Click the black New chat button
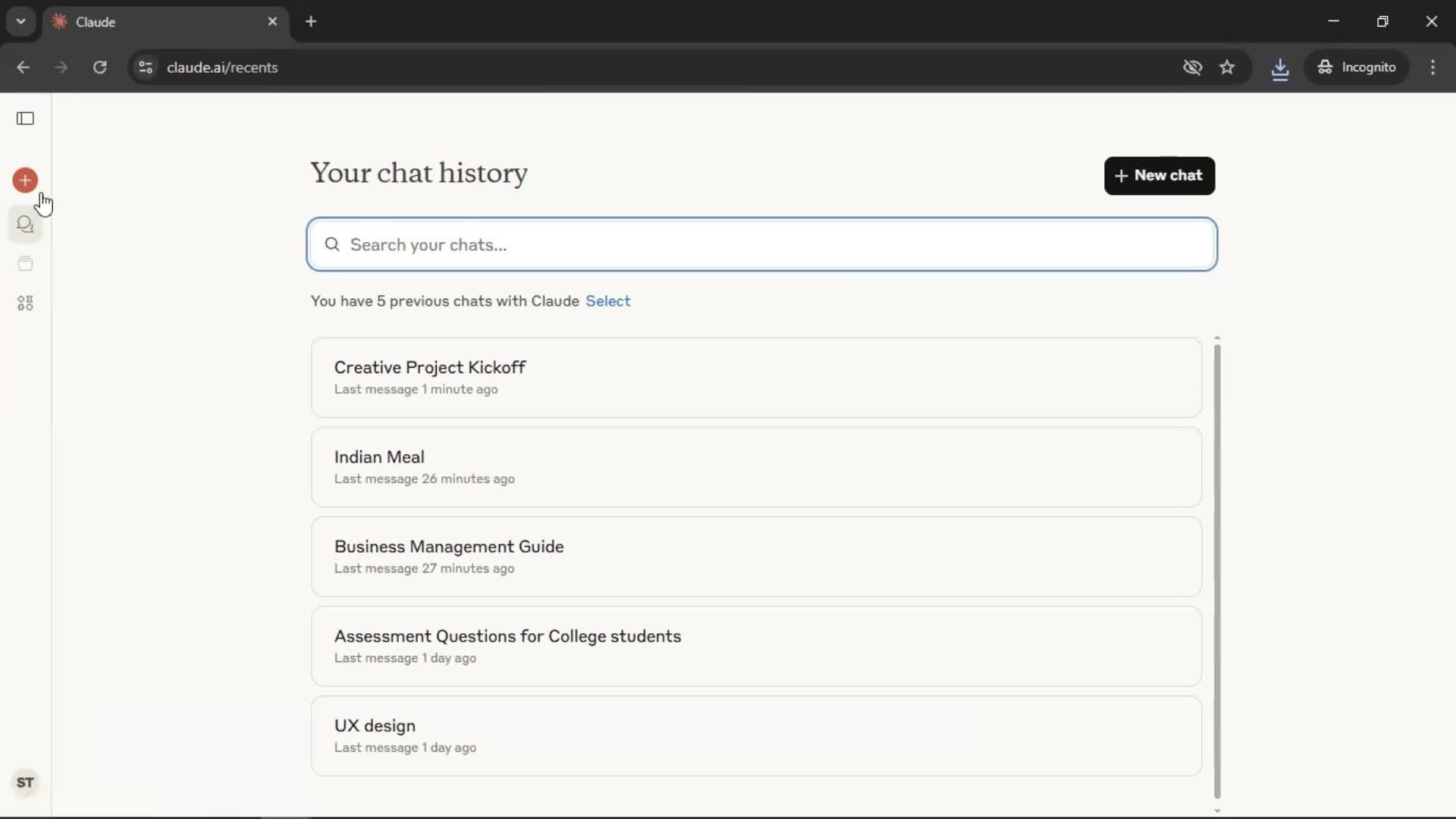The image size is (1456, 819). [1159, 176]
